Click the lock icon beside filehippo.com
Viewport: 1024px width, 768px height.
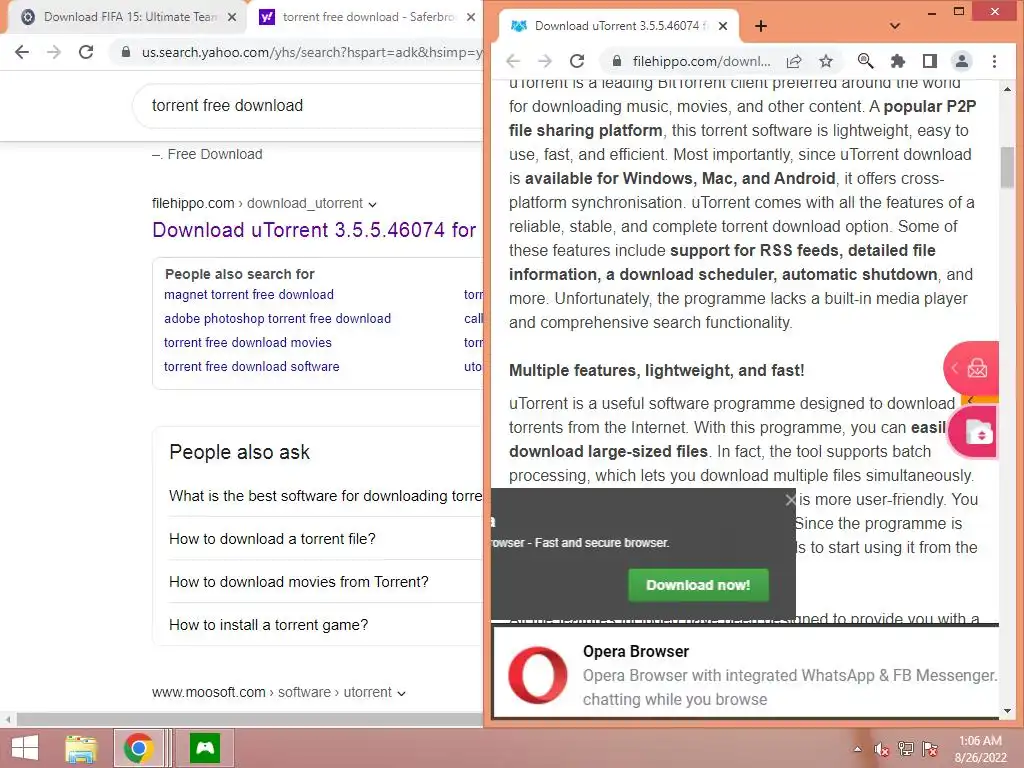tap(616, 61)
